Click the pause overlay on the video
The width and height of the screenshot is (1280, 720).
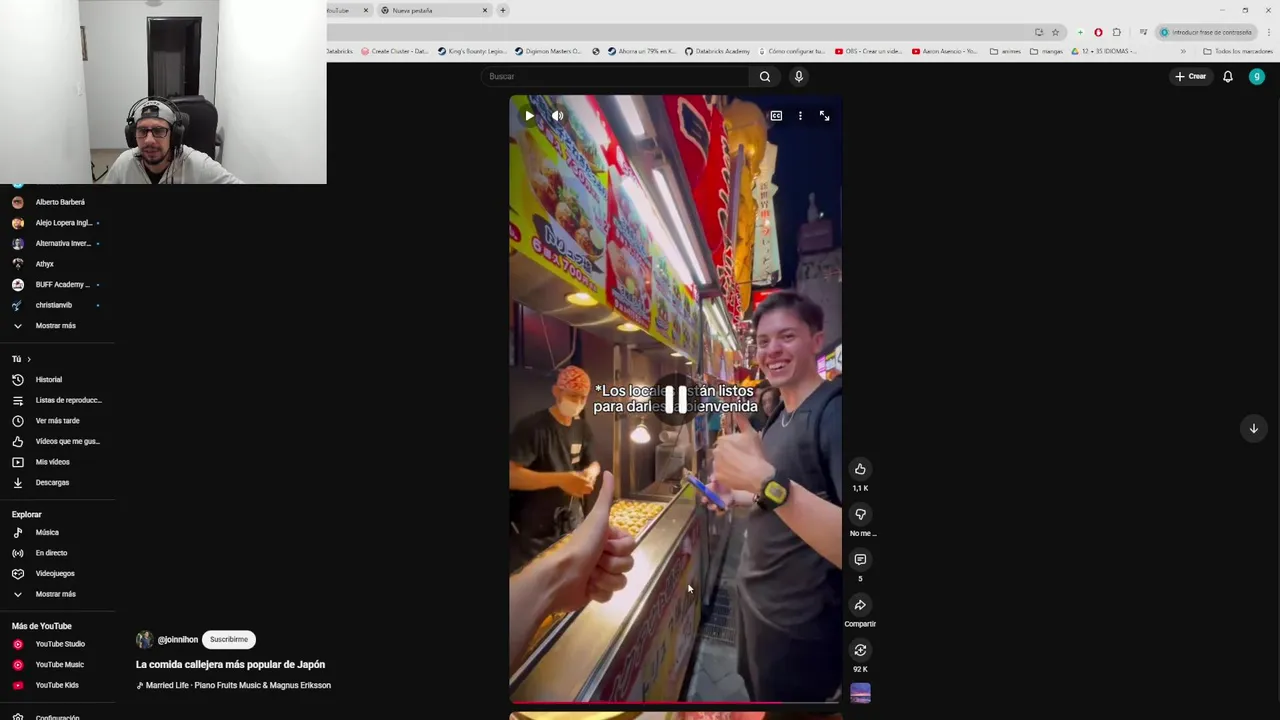676,400
